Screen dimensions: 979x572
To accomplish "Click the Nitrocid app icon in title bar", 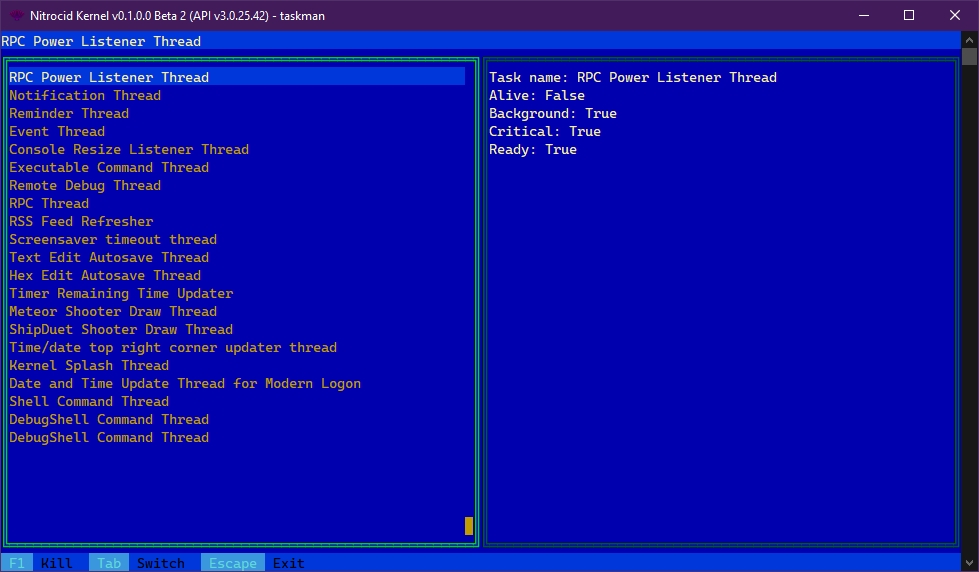I will (17, 15).
